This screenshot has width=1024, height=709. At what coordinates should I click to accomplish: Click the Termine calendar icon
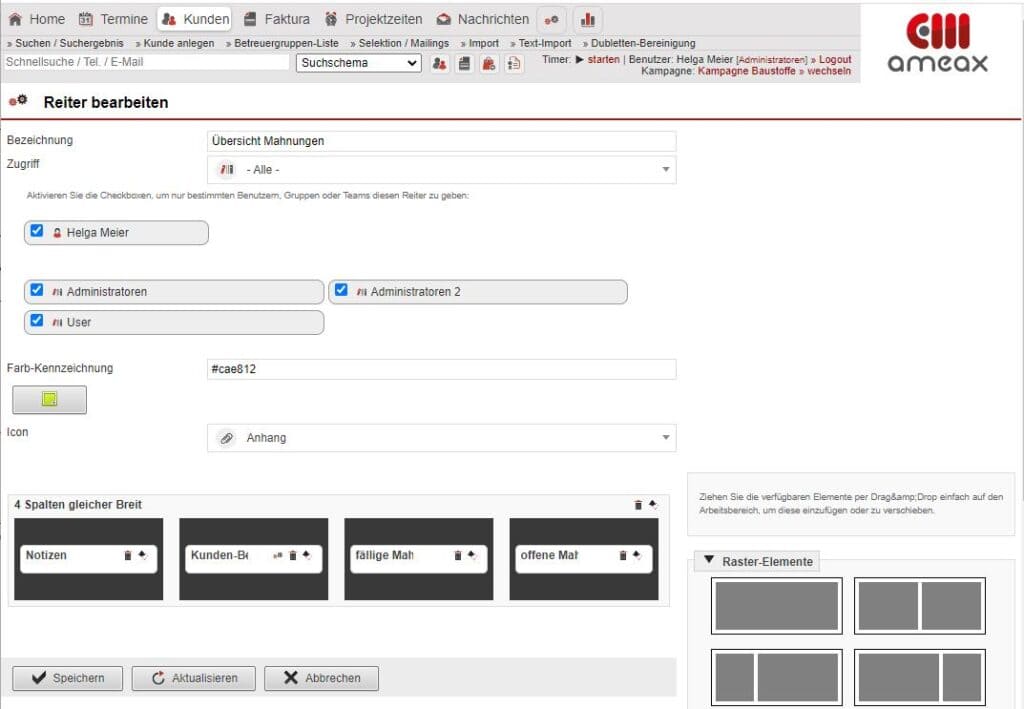pos(85,18)
